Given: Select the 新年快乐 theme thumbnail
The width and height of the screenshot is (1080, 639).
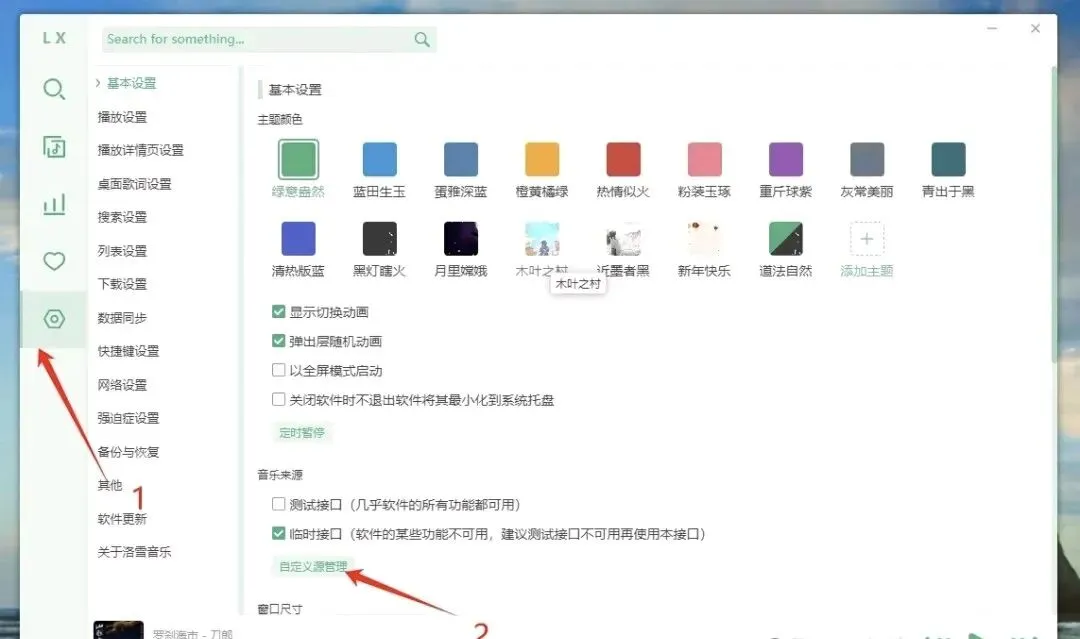Looking at the screenshot, I should tap(705, 238).
